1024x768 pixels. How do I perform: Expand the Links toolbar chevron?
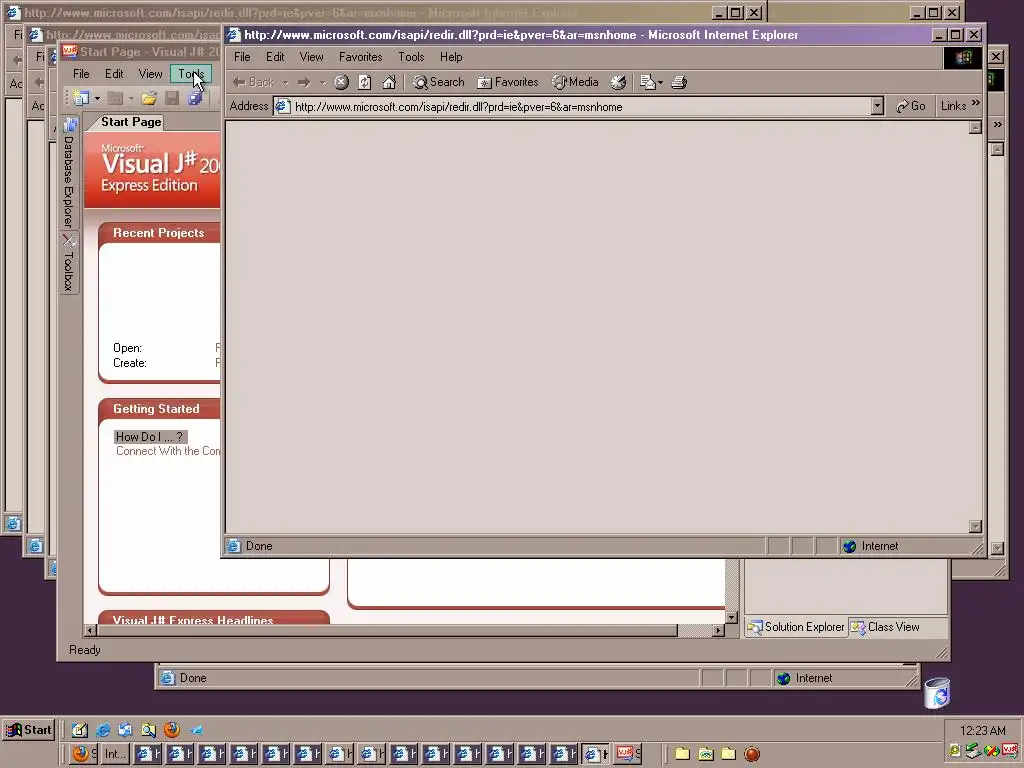pos(976,103)
